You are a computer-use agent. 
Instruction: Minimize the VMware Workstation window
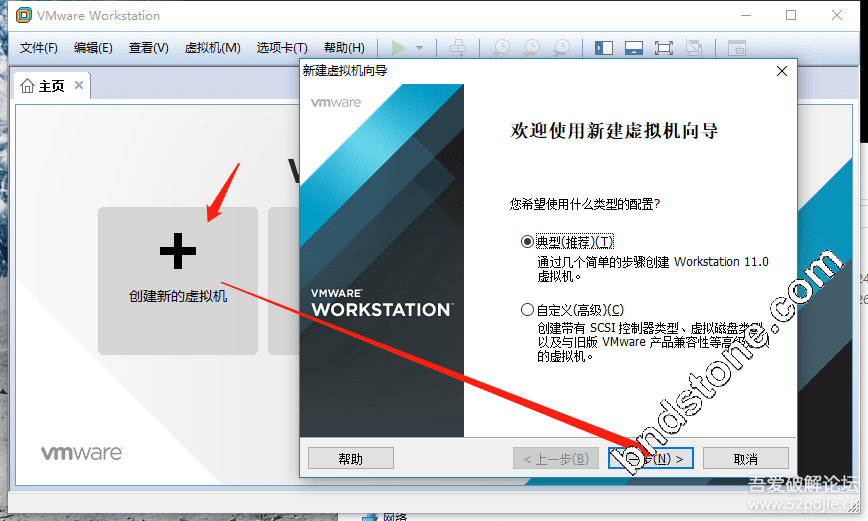tap(746, 16)
